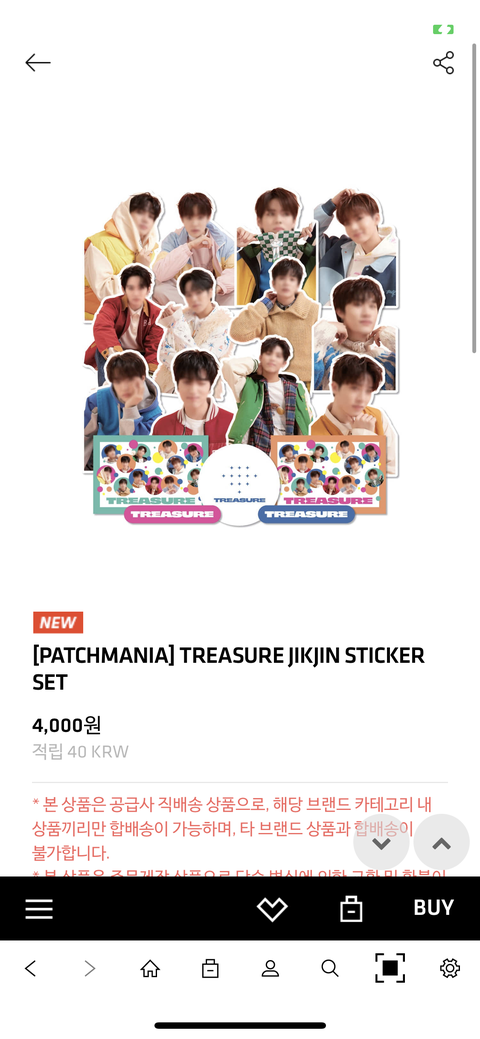
Task: Open the home icon in bottom bar
Action: [x=150, y=968]
